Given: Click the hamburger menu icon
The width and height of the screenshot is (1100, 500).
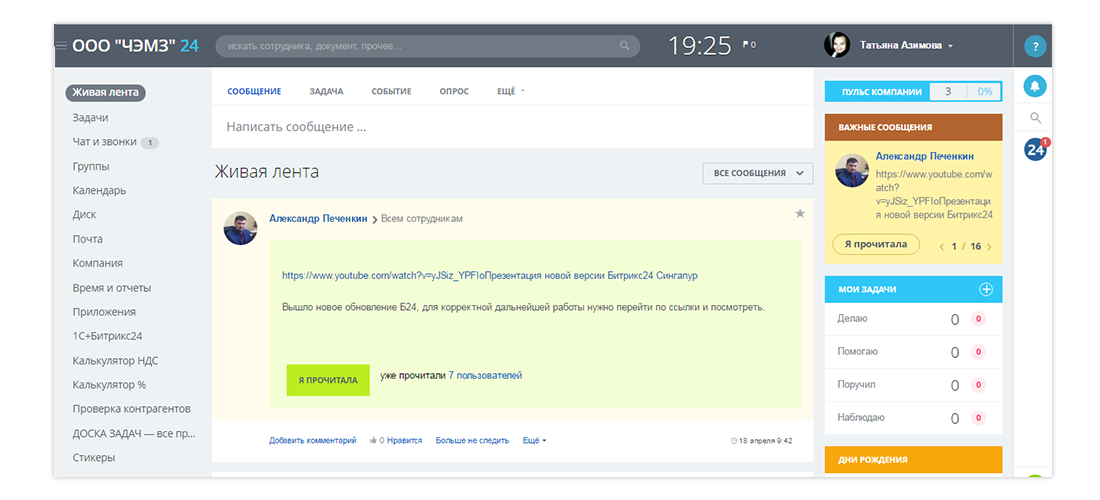Looking at the screenshot, I should click(61, 46).
